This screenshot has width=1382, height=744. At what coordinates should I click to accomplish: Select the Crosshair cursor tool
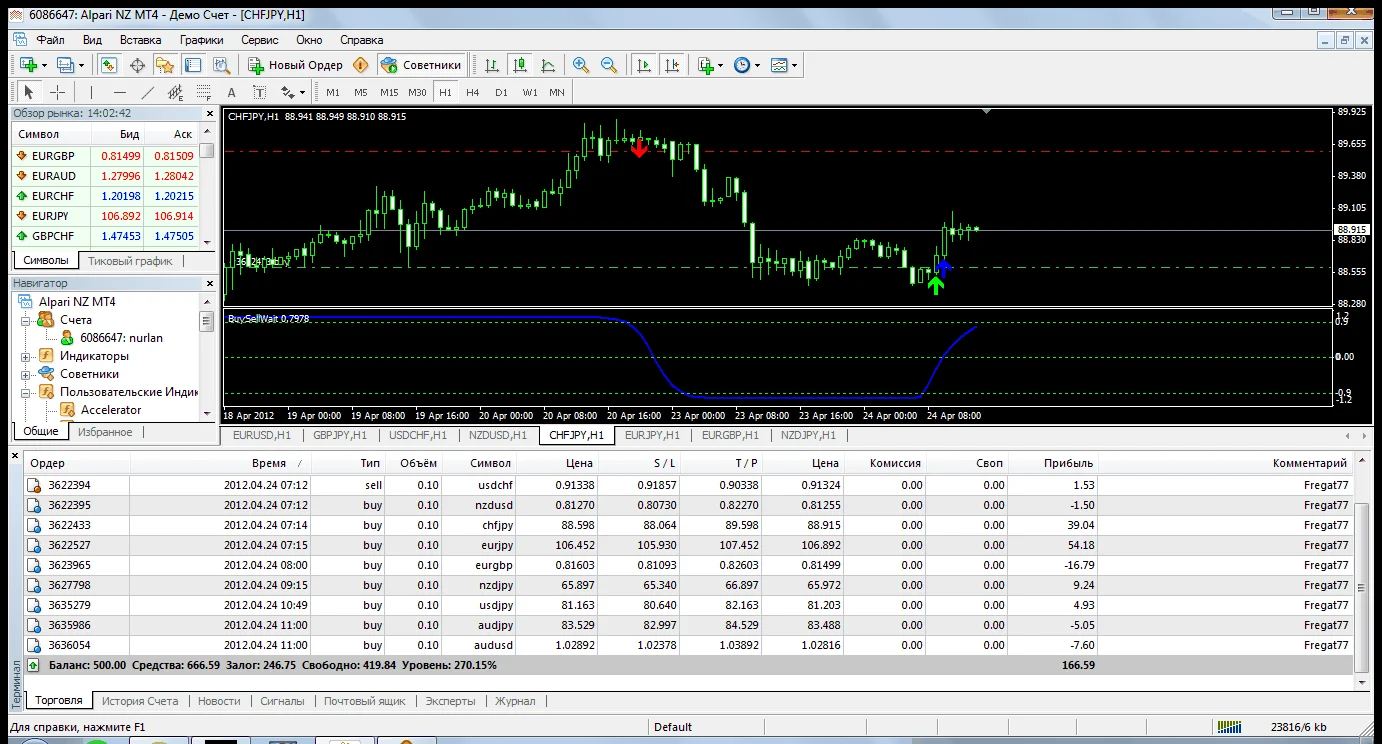pos(58,92)
